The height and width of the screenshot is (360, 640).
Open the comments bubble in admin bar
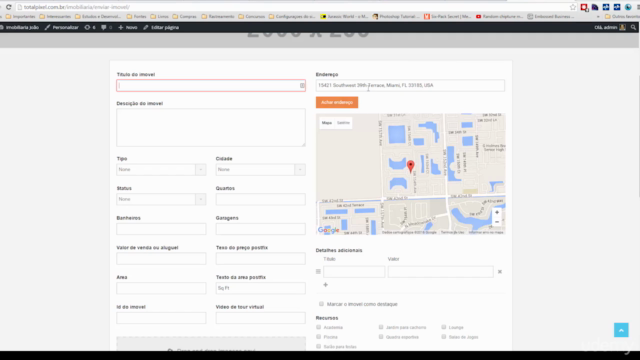point(106,27)
